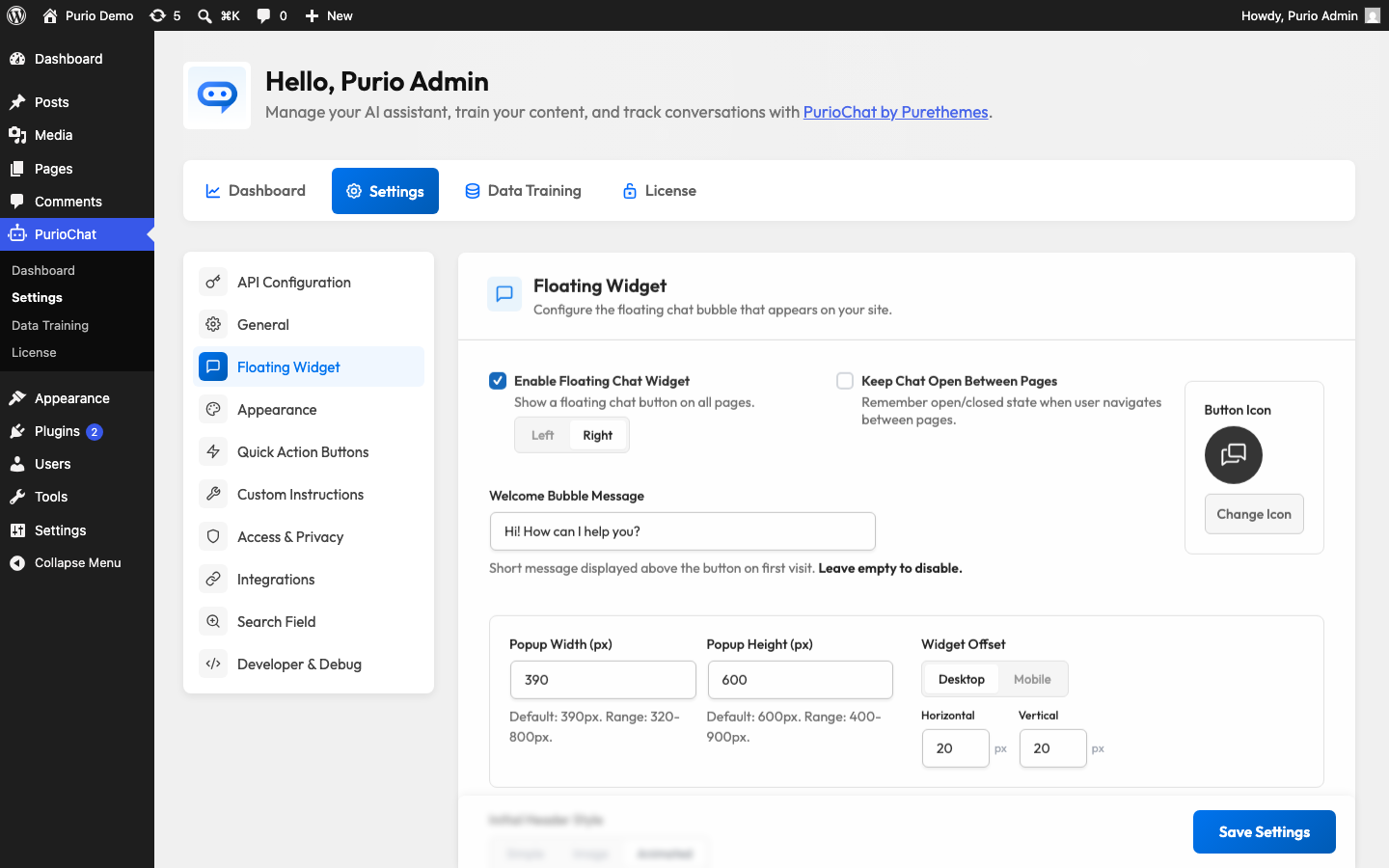Select Right widget position
The width and height of the screenshot is (1389, 868).
point(598,435)
